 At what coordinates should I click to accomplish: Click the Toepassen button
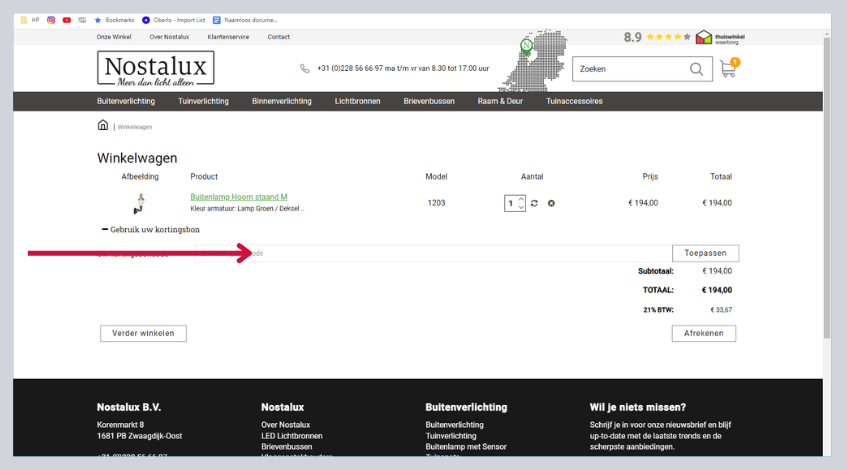pos(705,254)
